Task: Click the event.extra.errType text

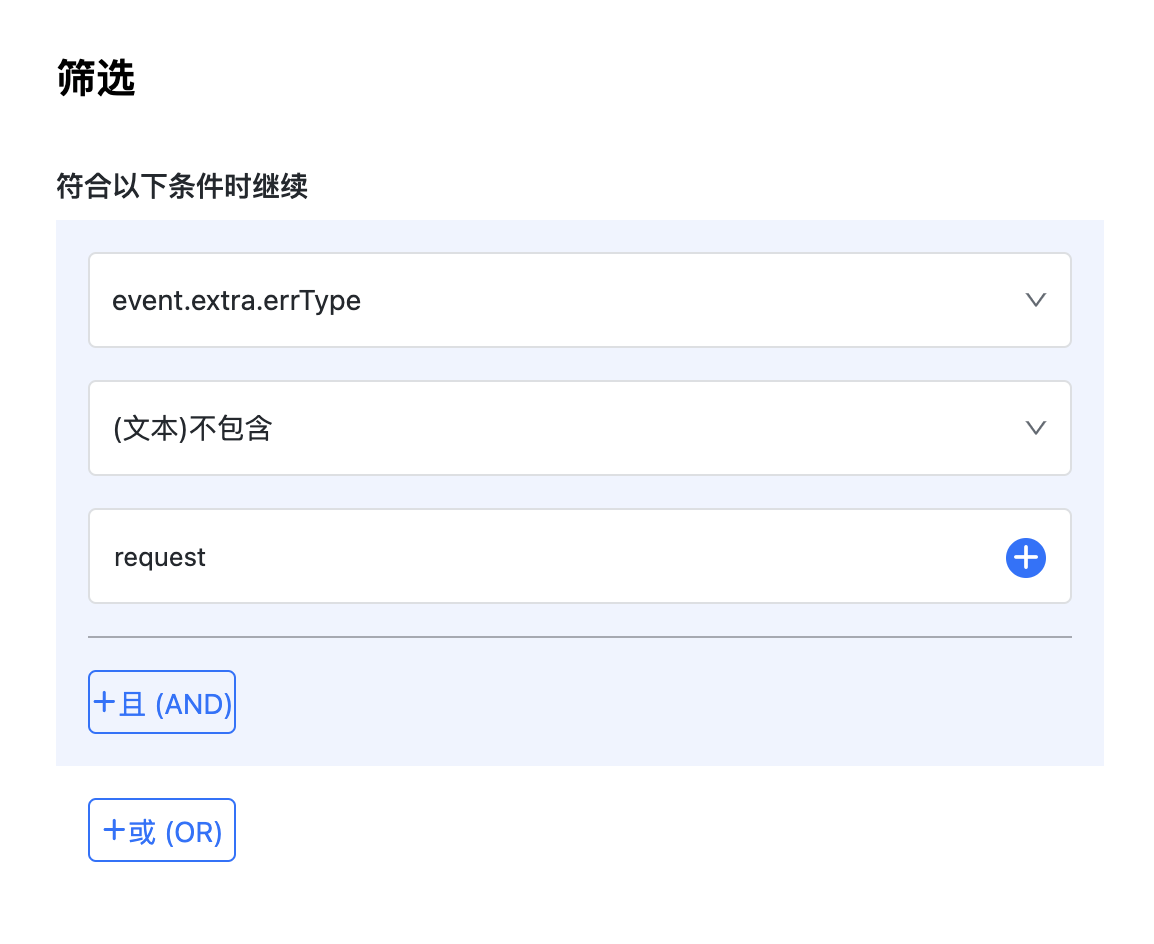Action: pyautogui.click(x=236, y=300)
